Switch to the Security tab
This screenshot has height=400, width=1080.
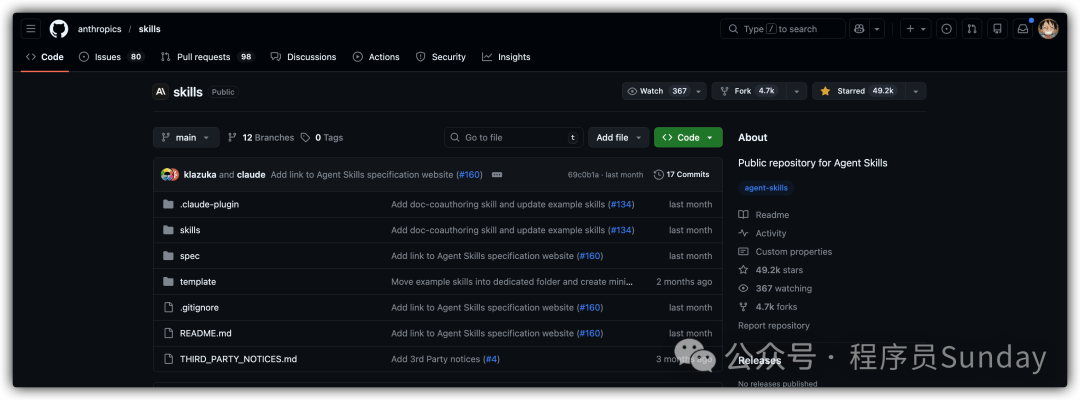pyautogui.click(x=441, y=57)
